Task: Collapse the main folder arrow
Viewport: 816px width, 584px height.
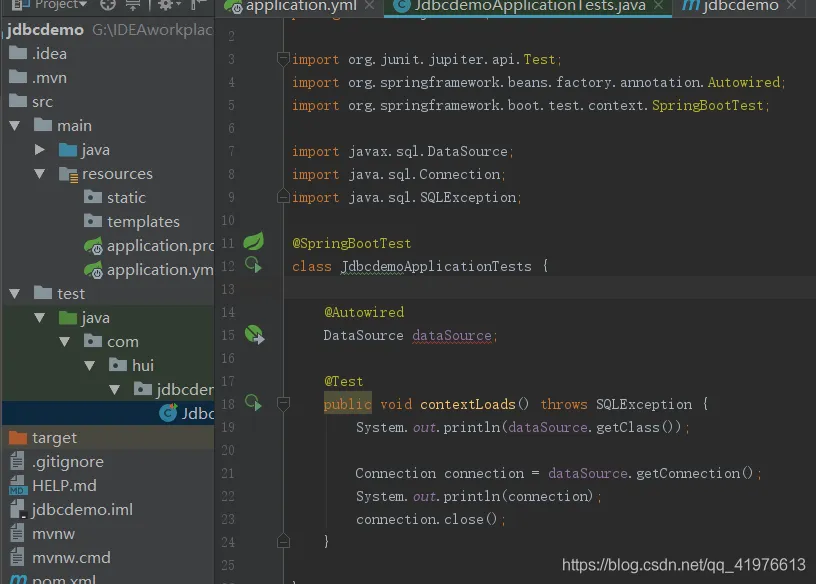Action: [15, 125]
